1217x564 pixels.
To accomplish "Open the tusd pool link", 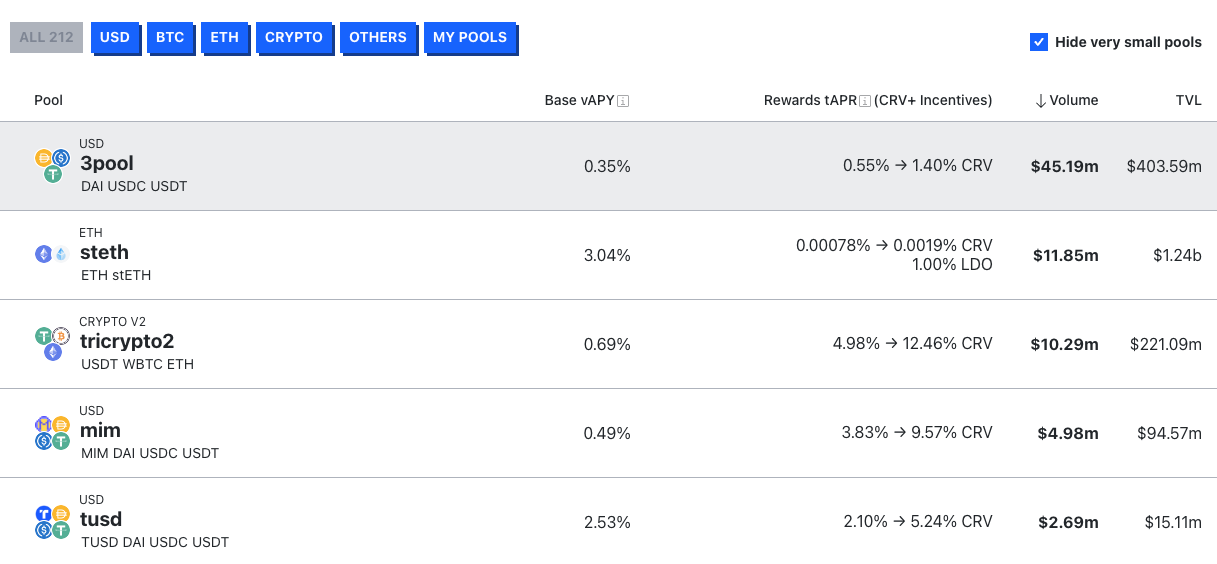I will 101,520.
